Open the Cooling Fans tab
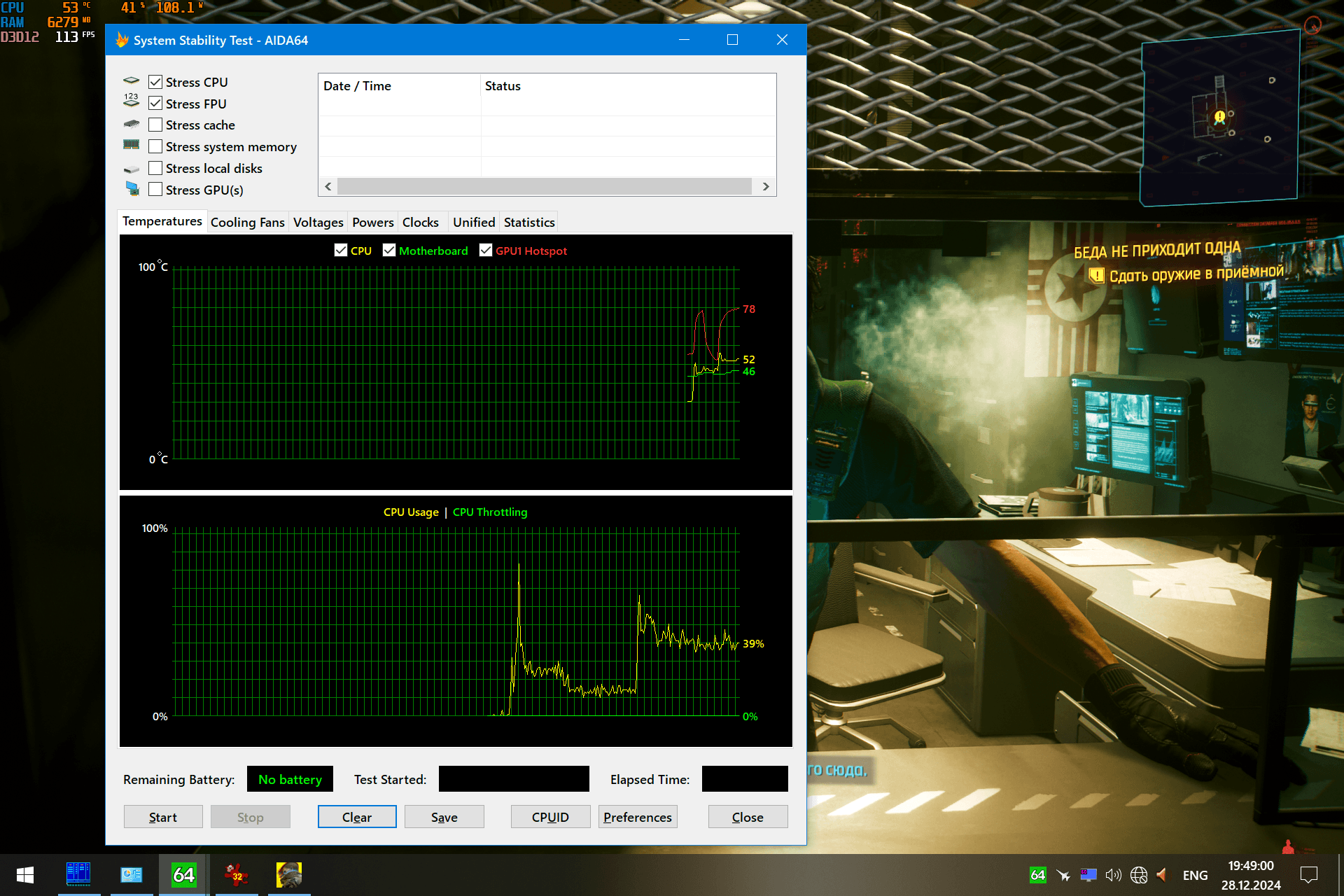Image resolution: width=1344 pixels, height=896 pixels. [248, 223]
